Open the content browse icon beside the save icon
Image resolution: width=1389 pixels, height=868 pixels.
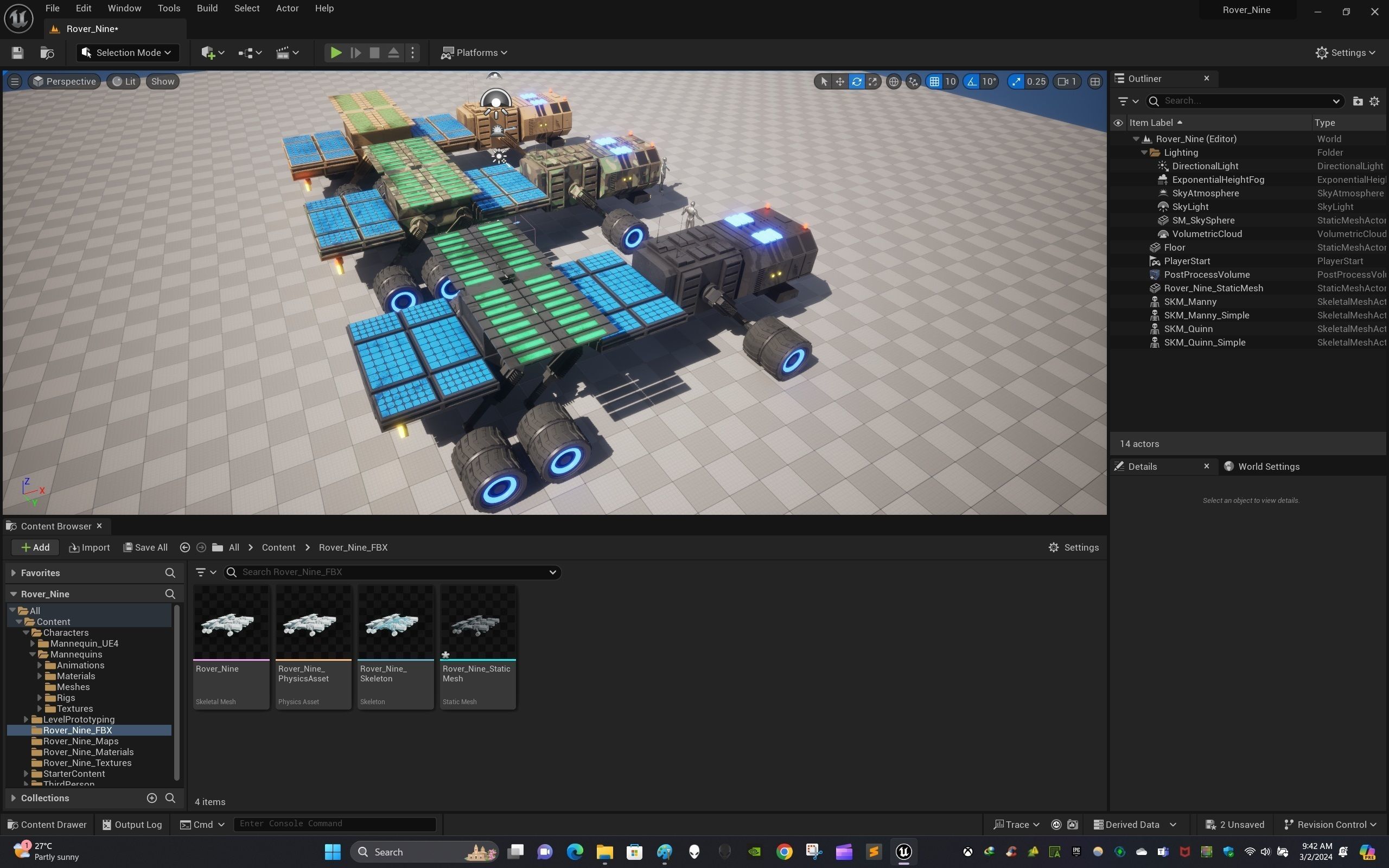pyautogui.click(x=47, y=53)
